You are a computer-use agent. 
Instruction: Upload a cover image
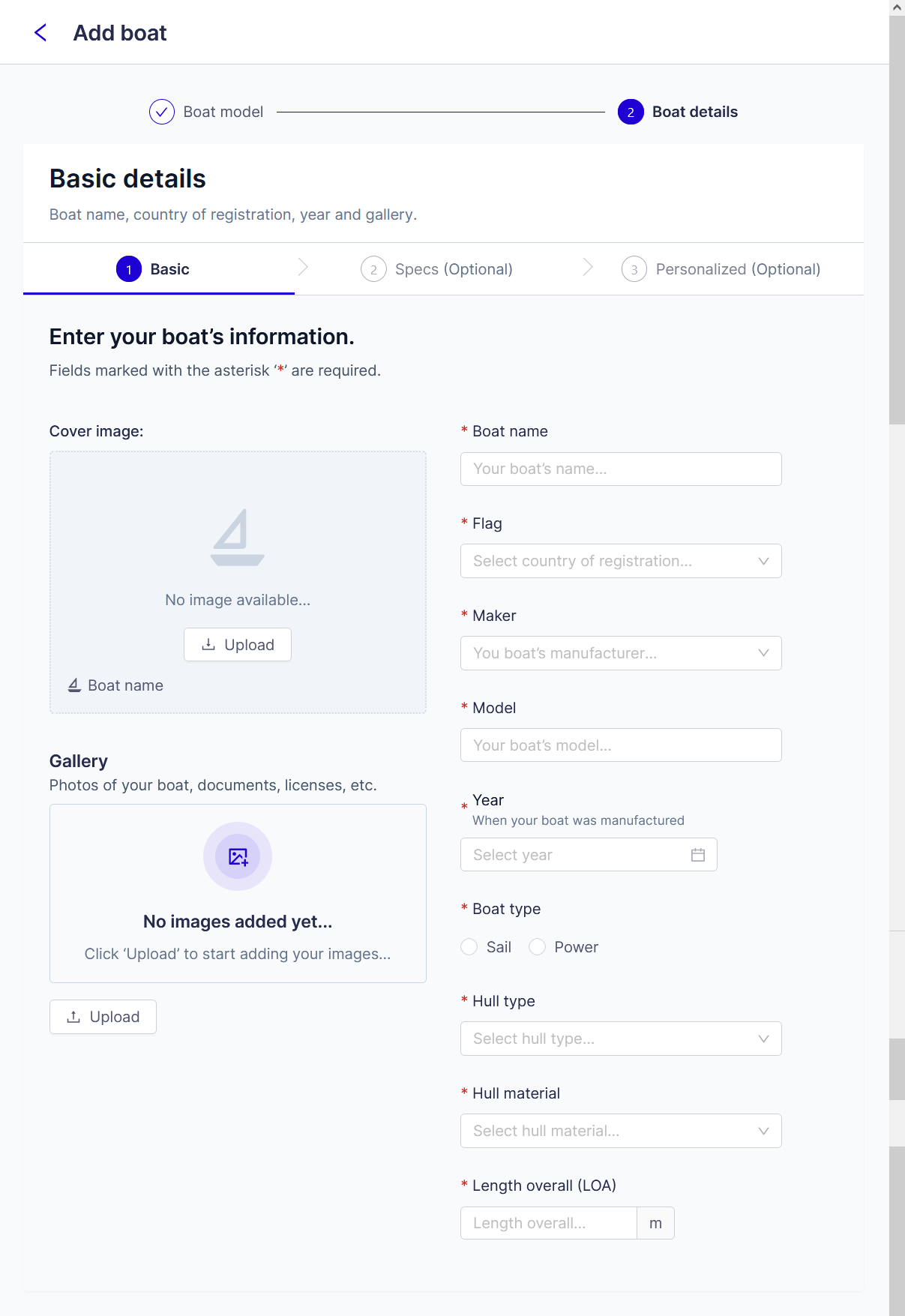click(238, 645)
